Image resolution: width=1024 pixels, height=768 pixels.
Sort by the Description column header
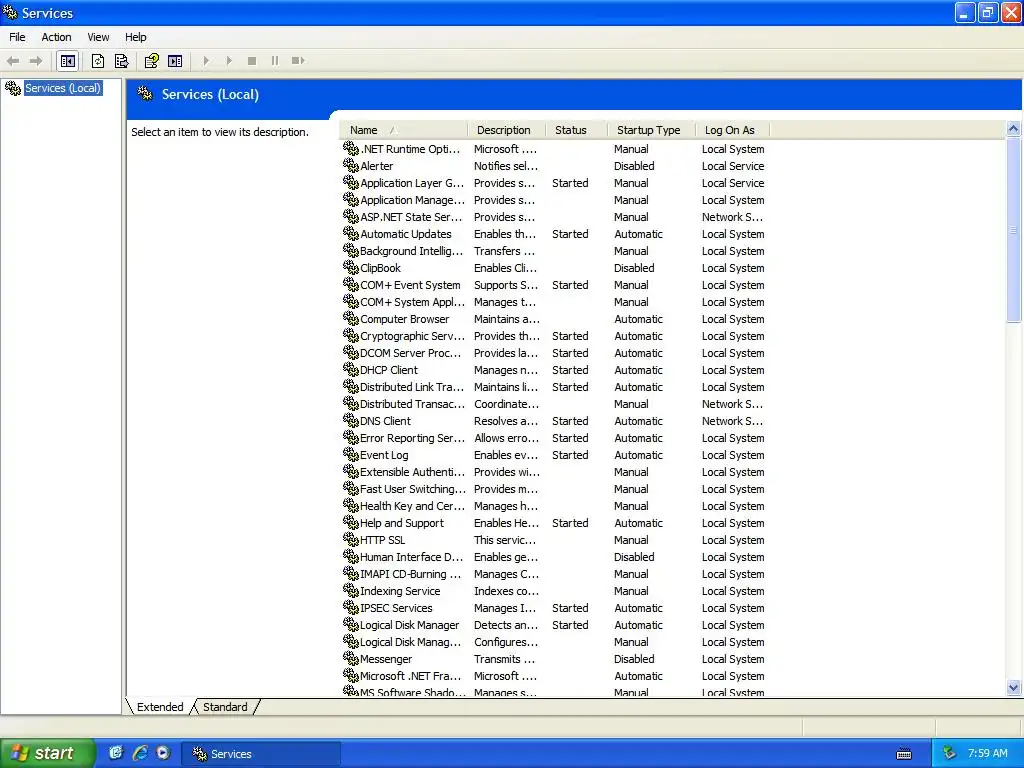click(506, 130)
